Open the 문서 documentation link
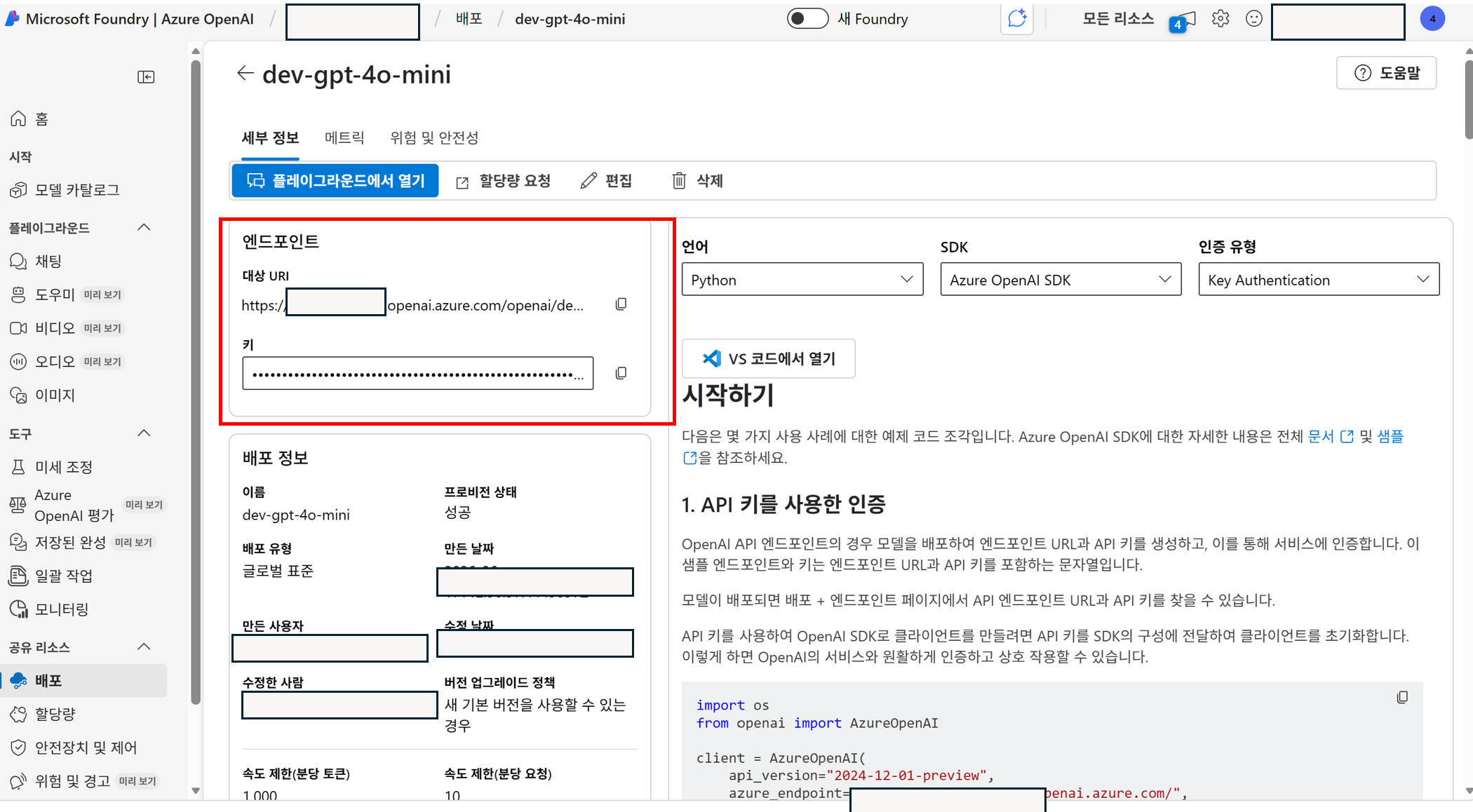The height and width of the screenshot is (812, 1473). (x=1331, y=437)
